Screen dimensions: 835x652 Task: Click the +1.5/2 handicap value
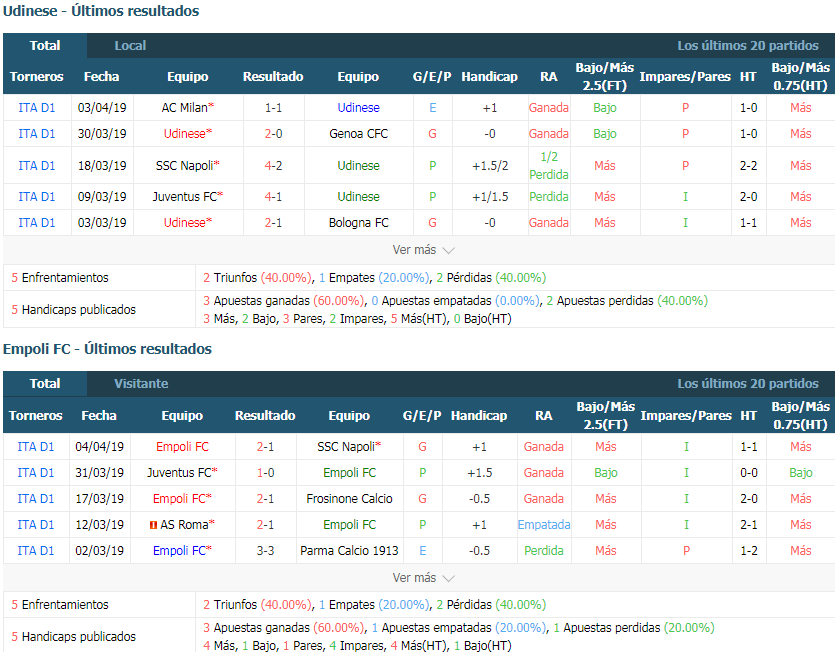click(490, 166)
